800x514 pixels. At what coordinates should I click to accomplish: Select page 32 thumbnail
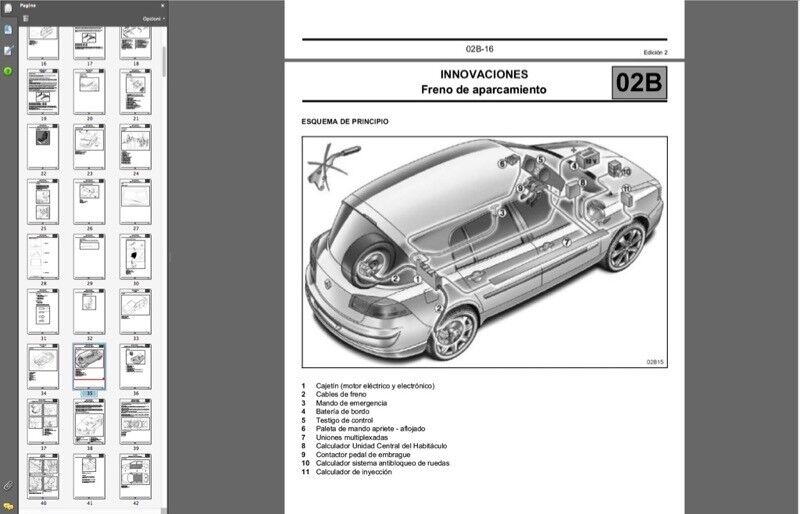pyautogui.click(x=89, y=312)
